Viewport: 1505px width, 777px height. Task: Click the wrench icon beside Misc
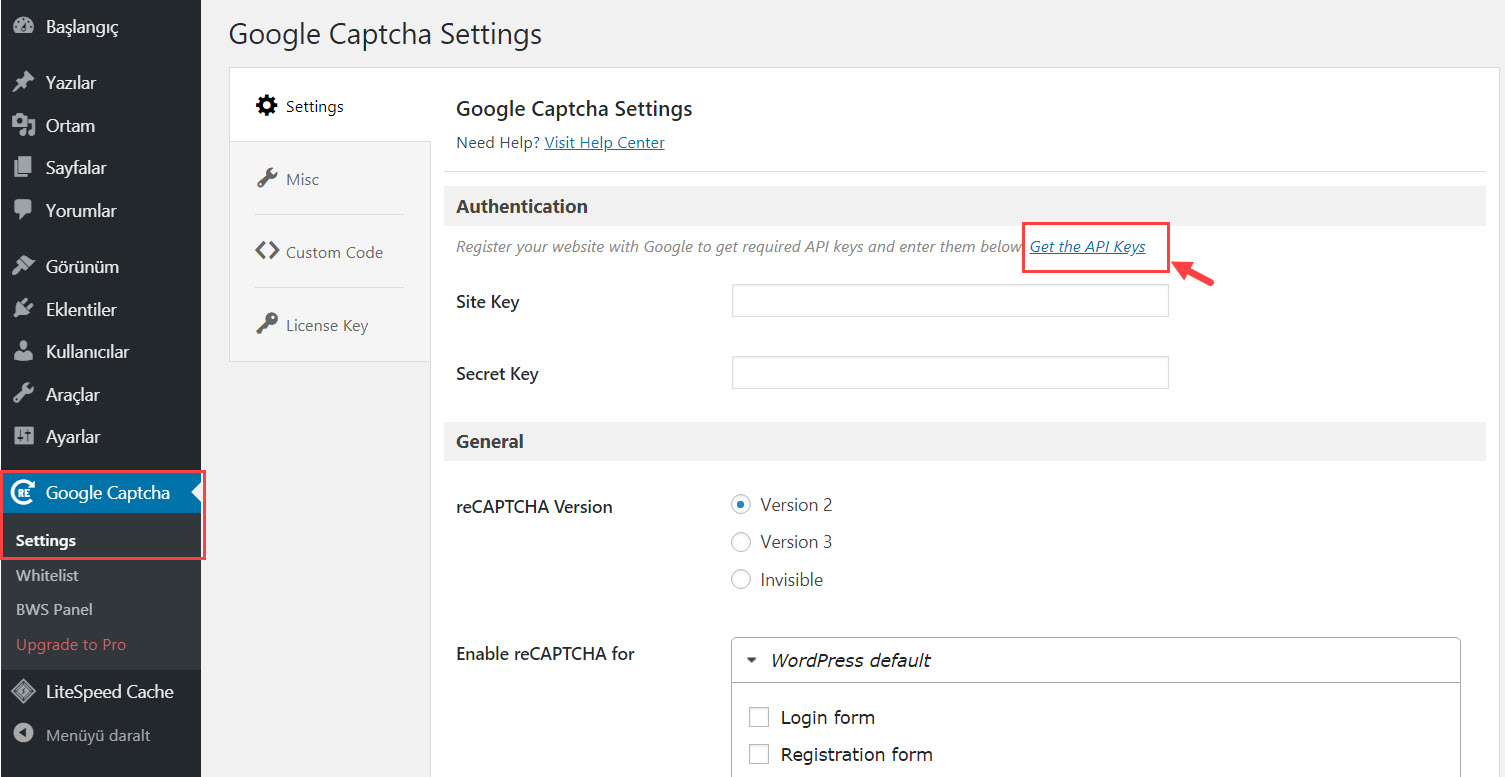[x=266, y=178]
